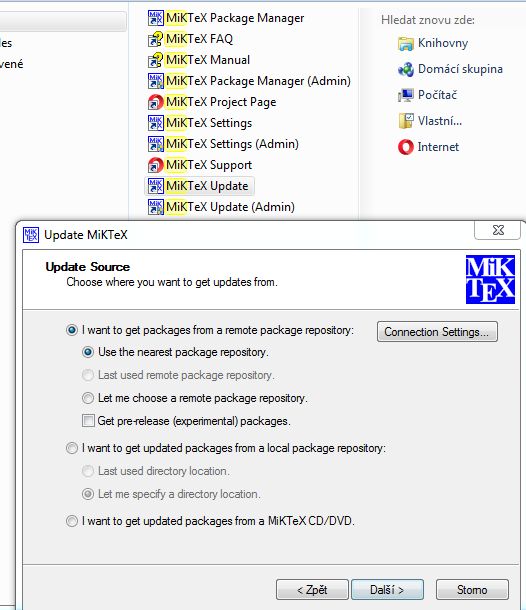
Task: Cancel the wizard with Storno
Action: click(472, 590)
